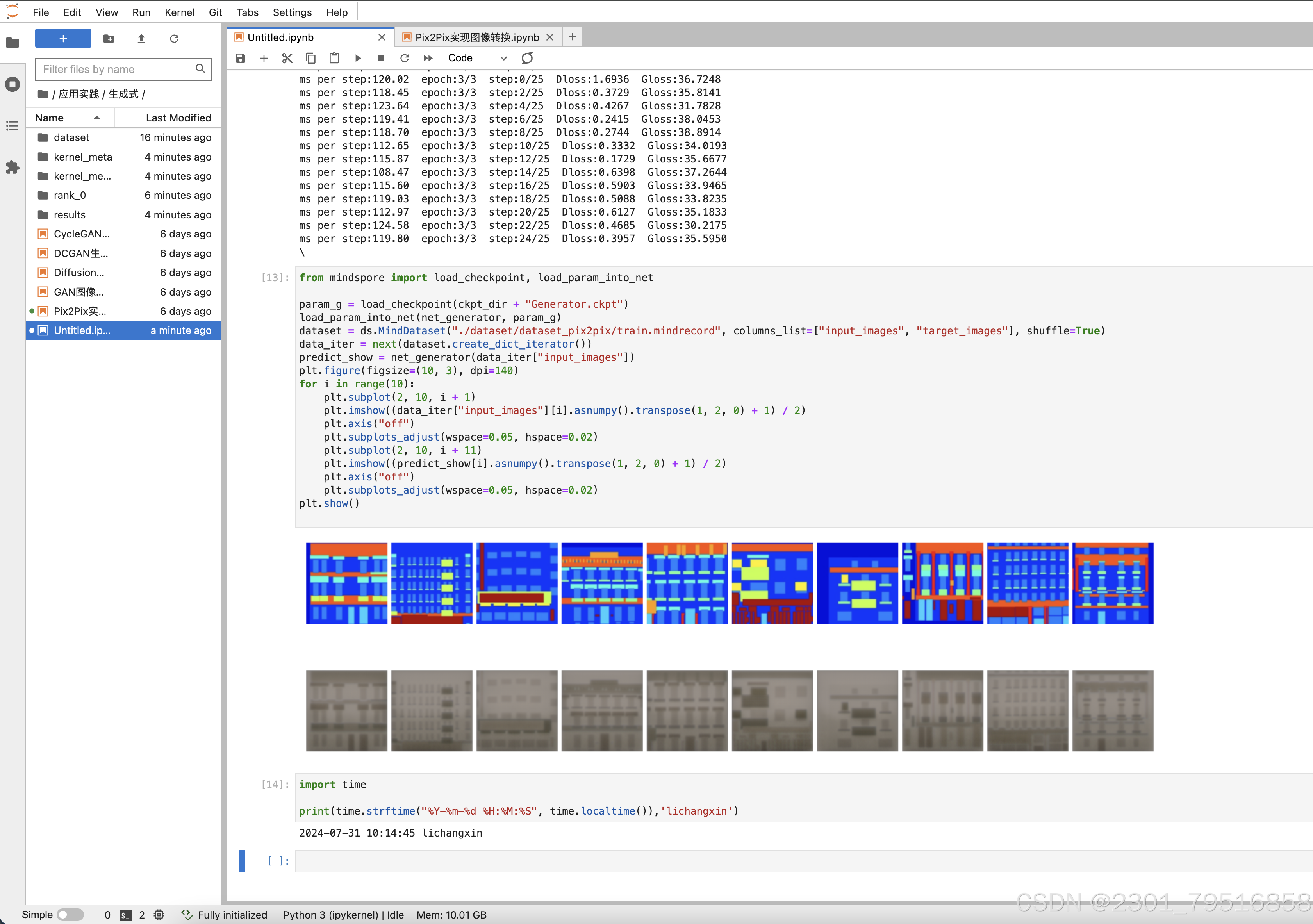Viewport: 1313px width, 924px height.
Task: Sort files by Last Modified header
Action: (x=178, y=118)
